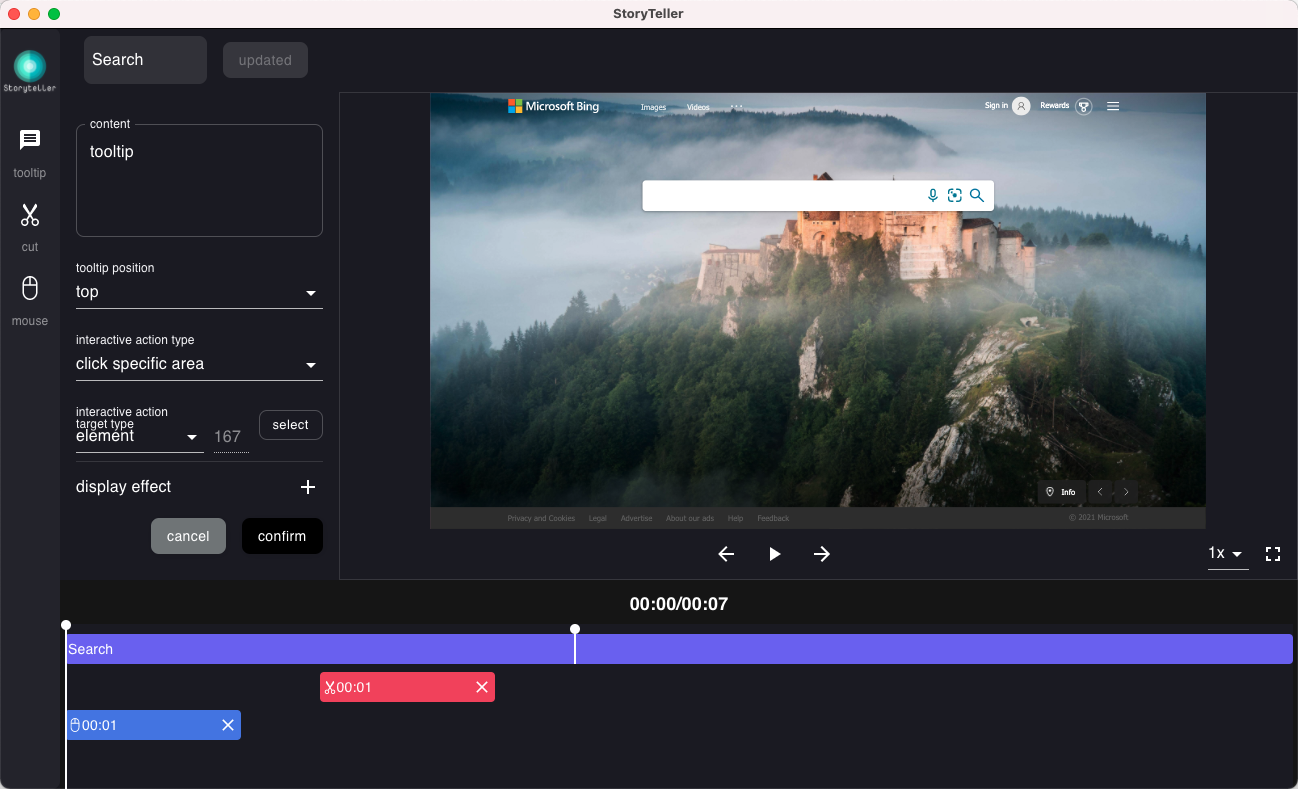Click the Help footer link
1298x789 pixels.
[735, 518]
